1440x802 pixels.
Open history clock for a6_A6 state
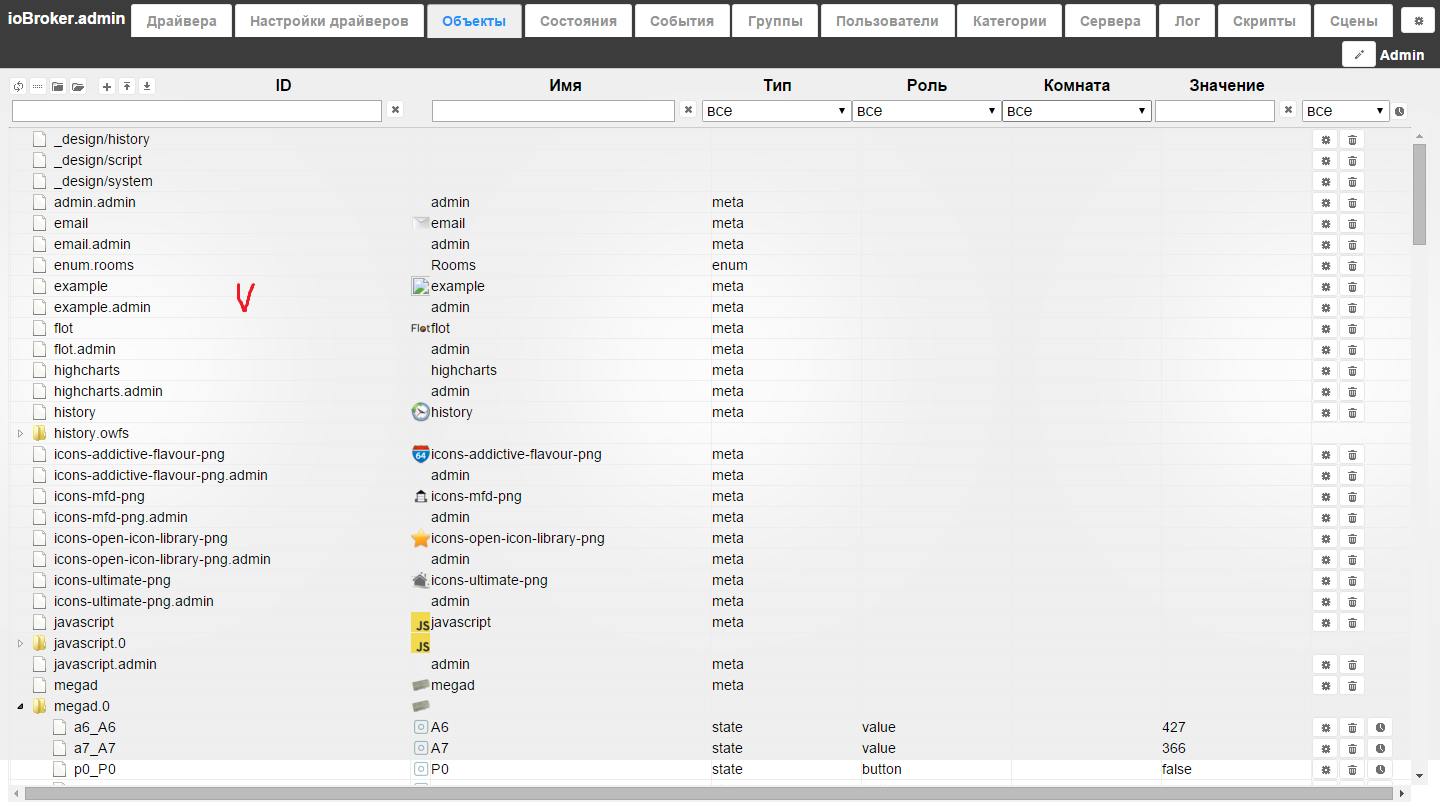[x=1380, y=727]
